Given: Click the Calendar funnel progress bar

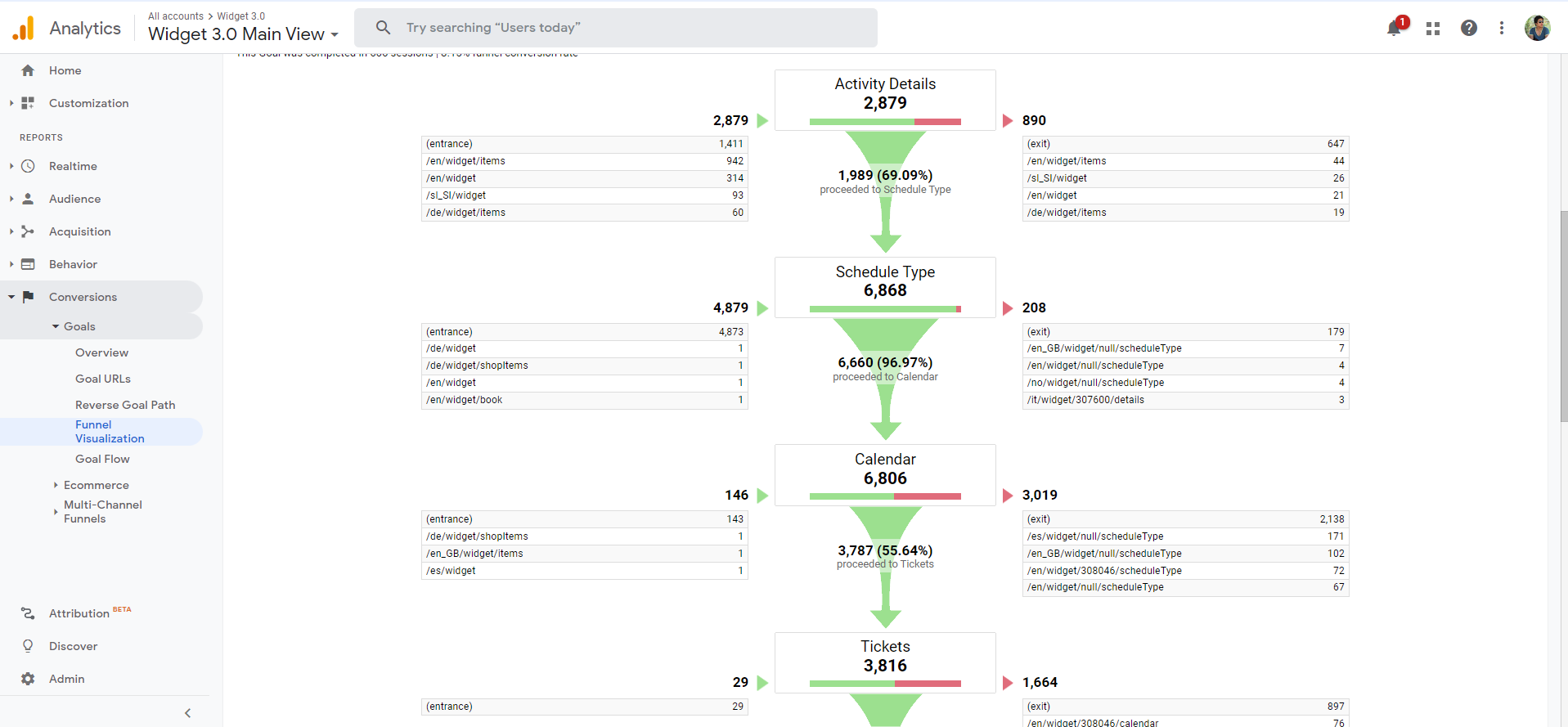Looking at the screenshot, I should tap(885, 496).
